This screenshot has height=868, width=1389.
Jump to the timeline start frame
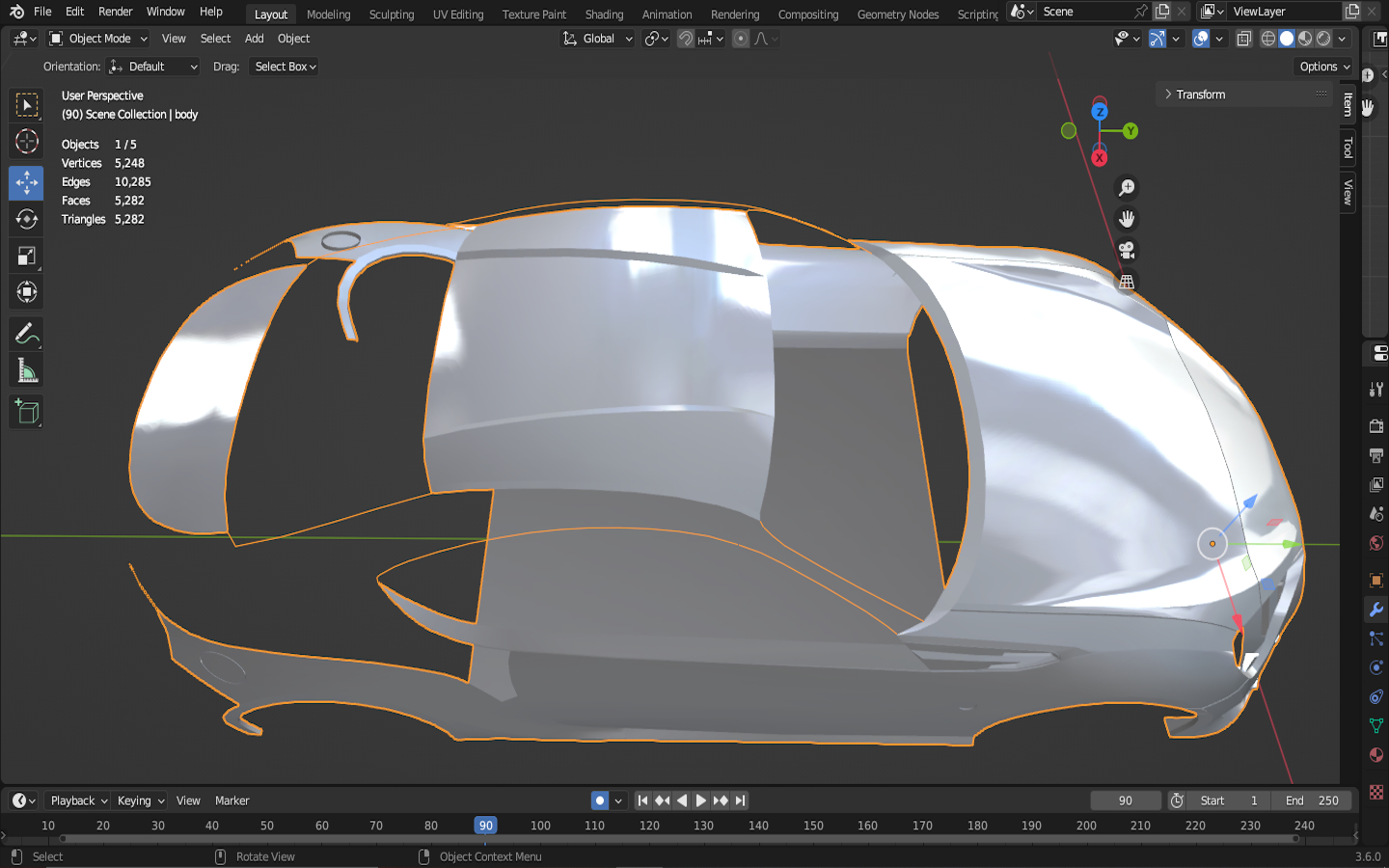pyautogui.click(x=642, y=800)
